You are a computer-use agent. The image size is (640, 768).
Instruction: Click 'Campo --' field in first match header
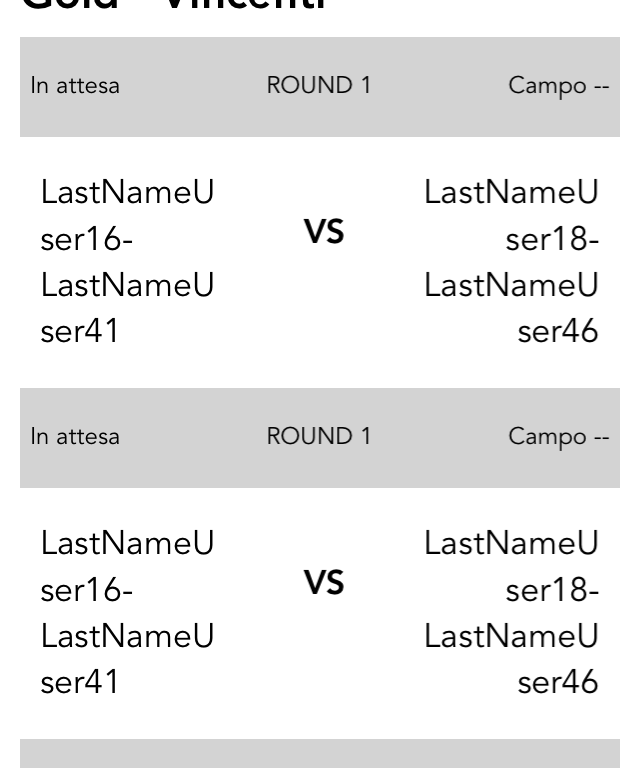click(559, 87)
